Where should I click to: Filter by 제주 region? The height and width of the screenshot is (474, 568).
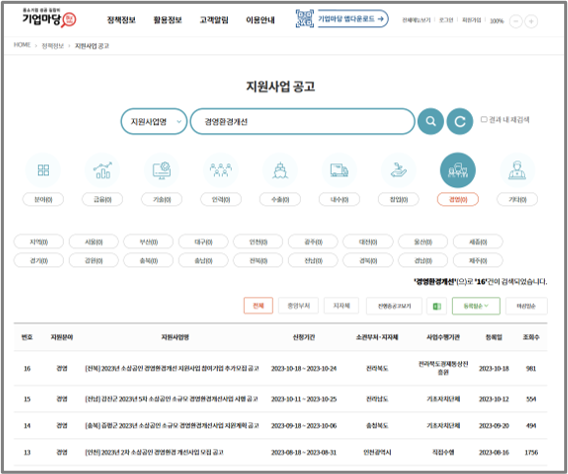tap(478, 260)
